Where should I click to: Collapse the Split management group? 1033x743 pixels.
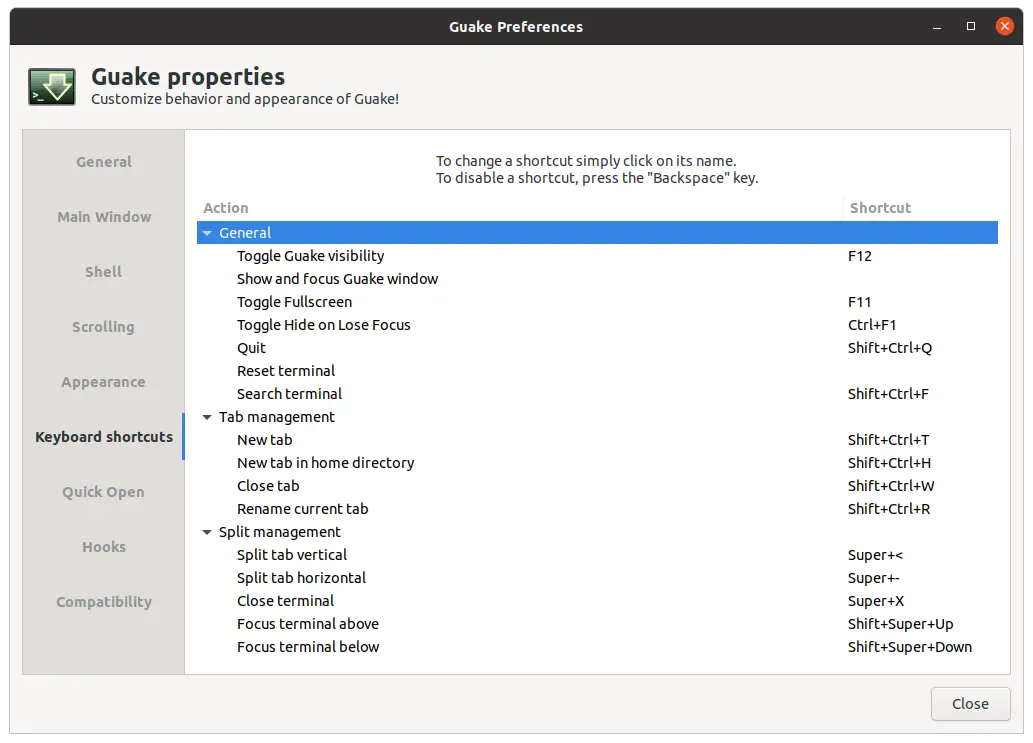[x=207, y=532]
